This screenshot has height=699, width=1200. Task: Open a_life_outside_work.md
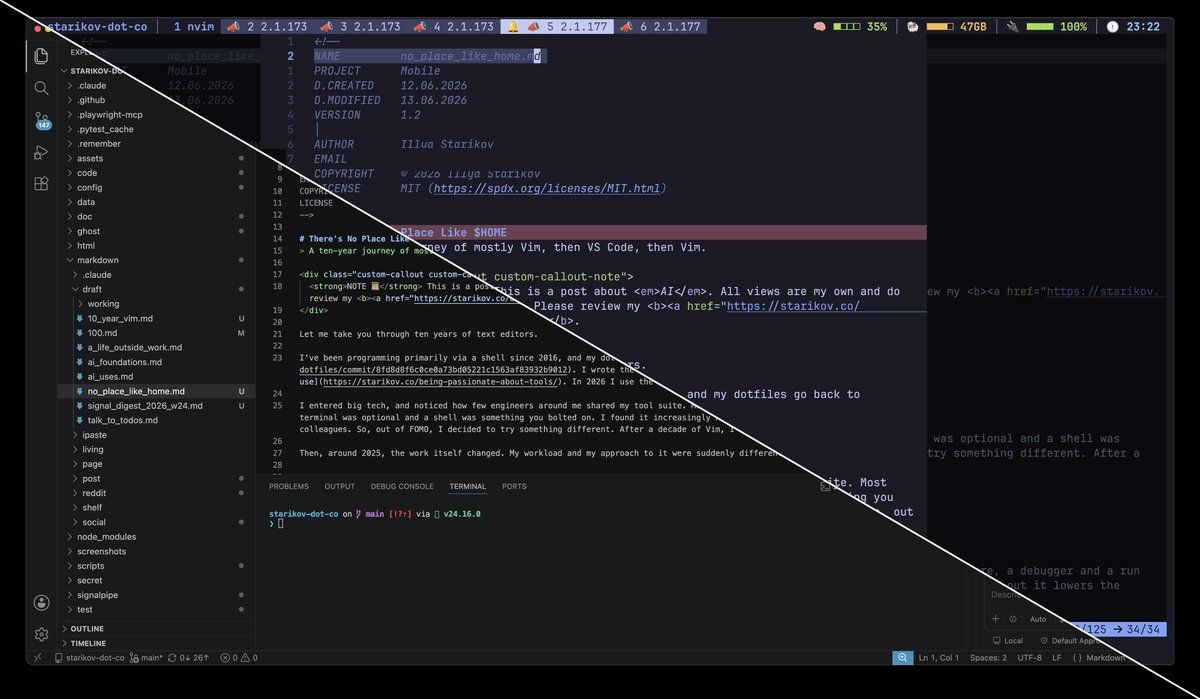point(134,347)
